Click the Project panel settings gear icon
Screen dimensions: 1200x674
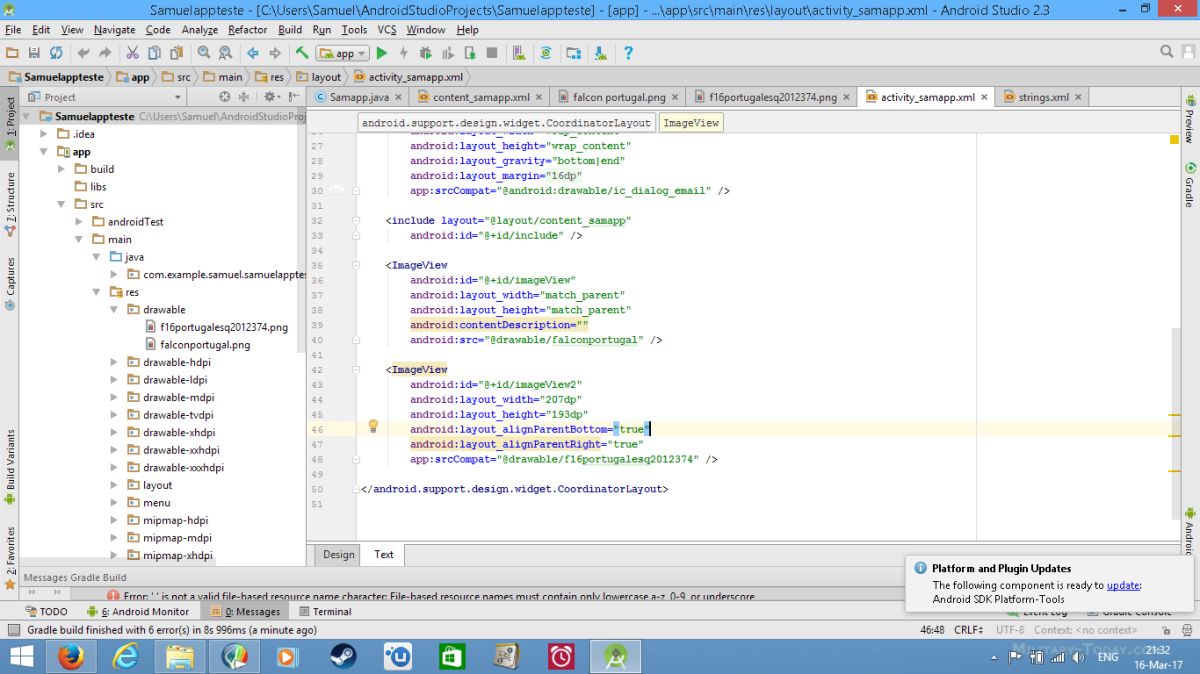[269, 97]
